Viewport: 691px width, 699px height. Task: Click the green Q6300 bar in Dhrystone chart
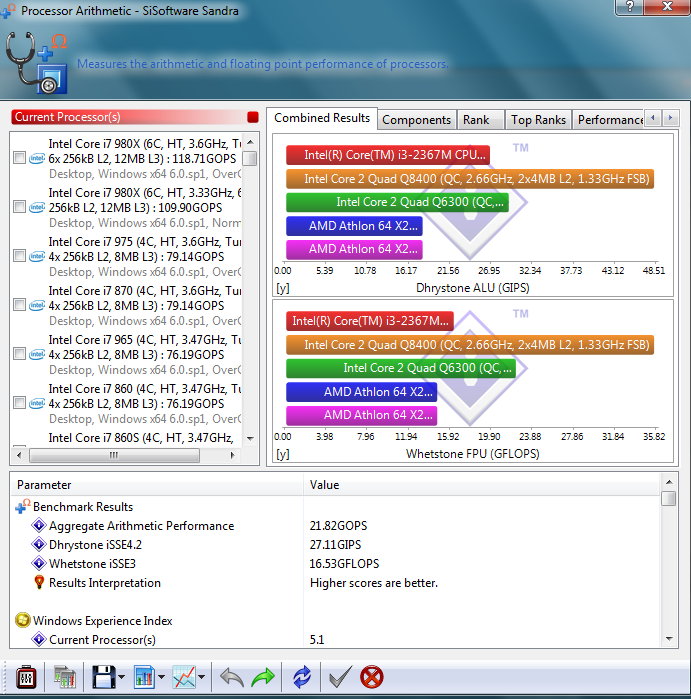click(397, 202)
